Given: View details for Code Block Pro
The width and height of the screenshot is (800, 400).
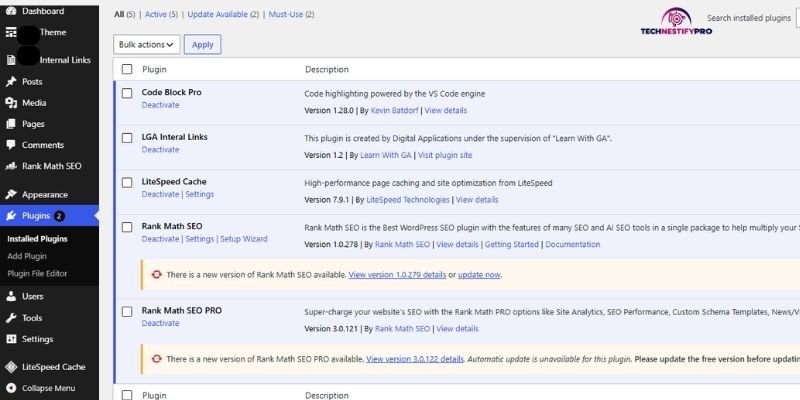Looking at the screenshot, I should coord(445,110).
